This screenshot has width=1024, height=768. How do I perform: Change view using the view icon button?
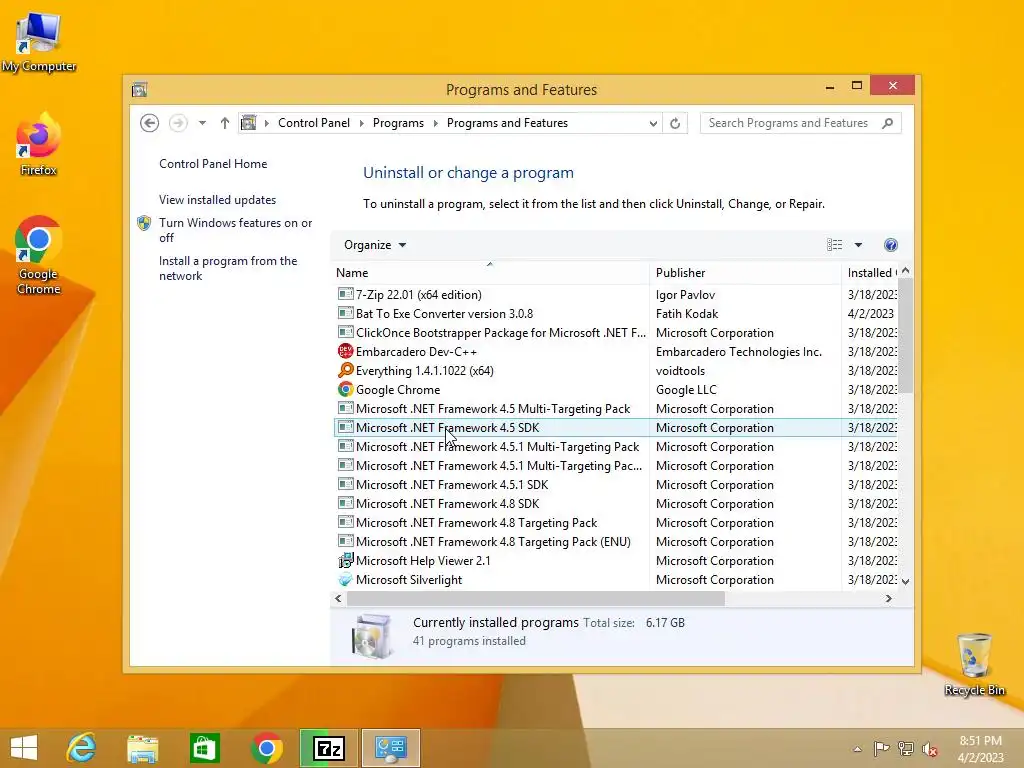[835, 245]
